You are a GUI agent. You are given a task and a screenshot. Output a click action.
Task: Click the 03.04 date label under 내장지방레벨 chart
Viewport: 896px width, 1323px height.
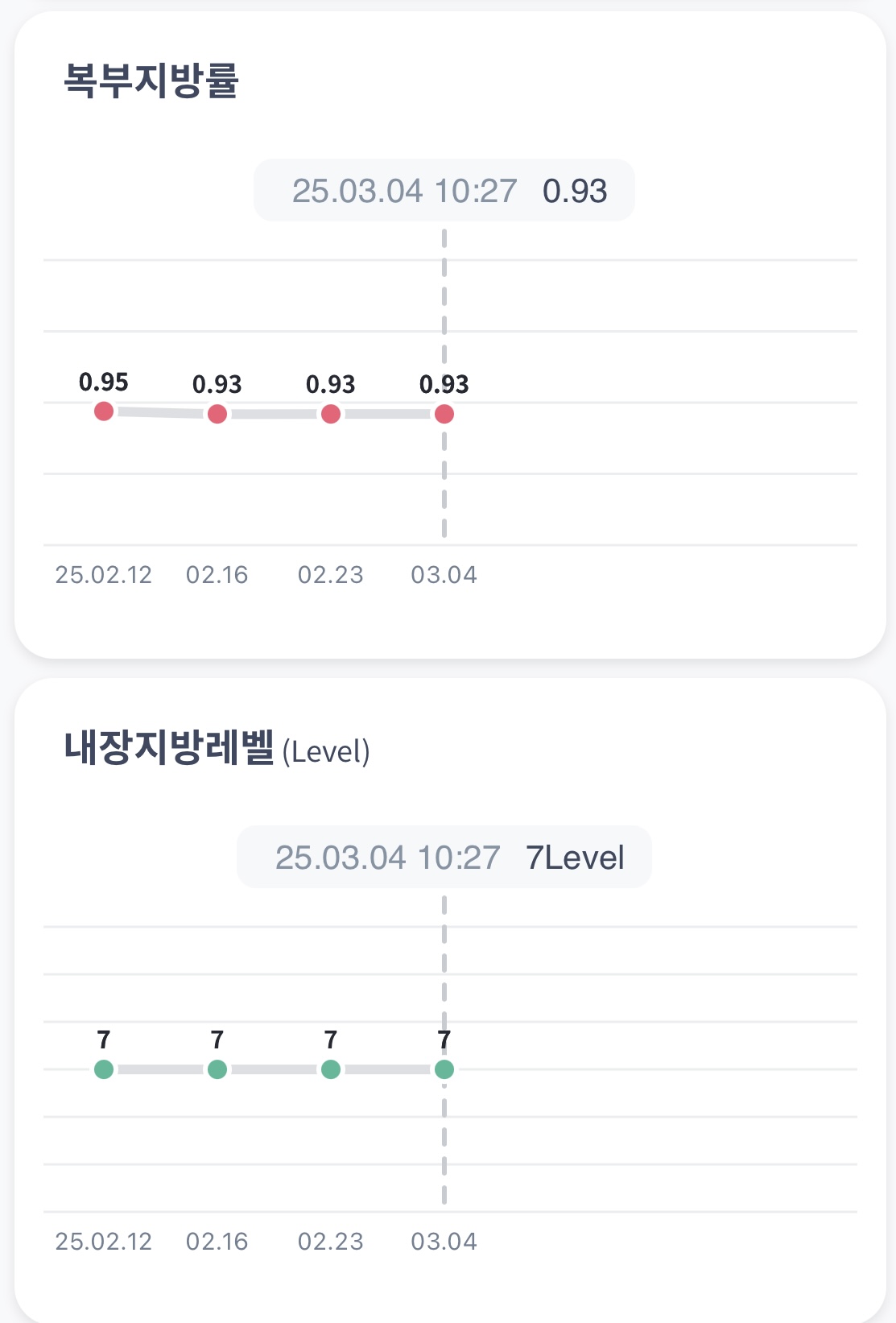tap(444, 1242)
